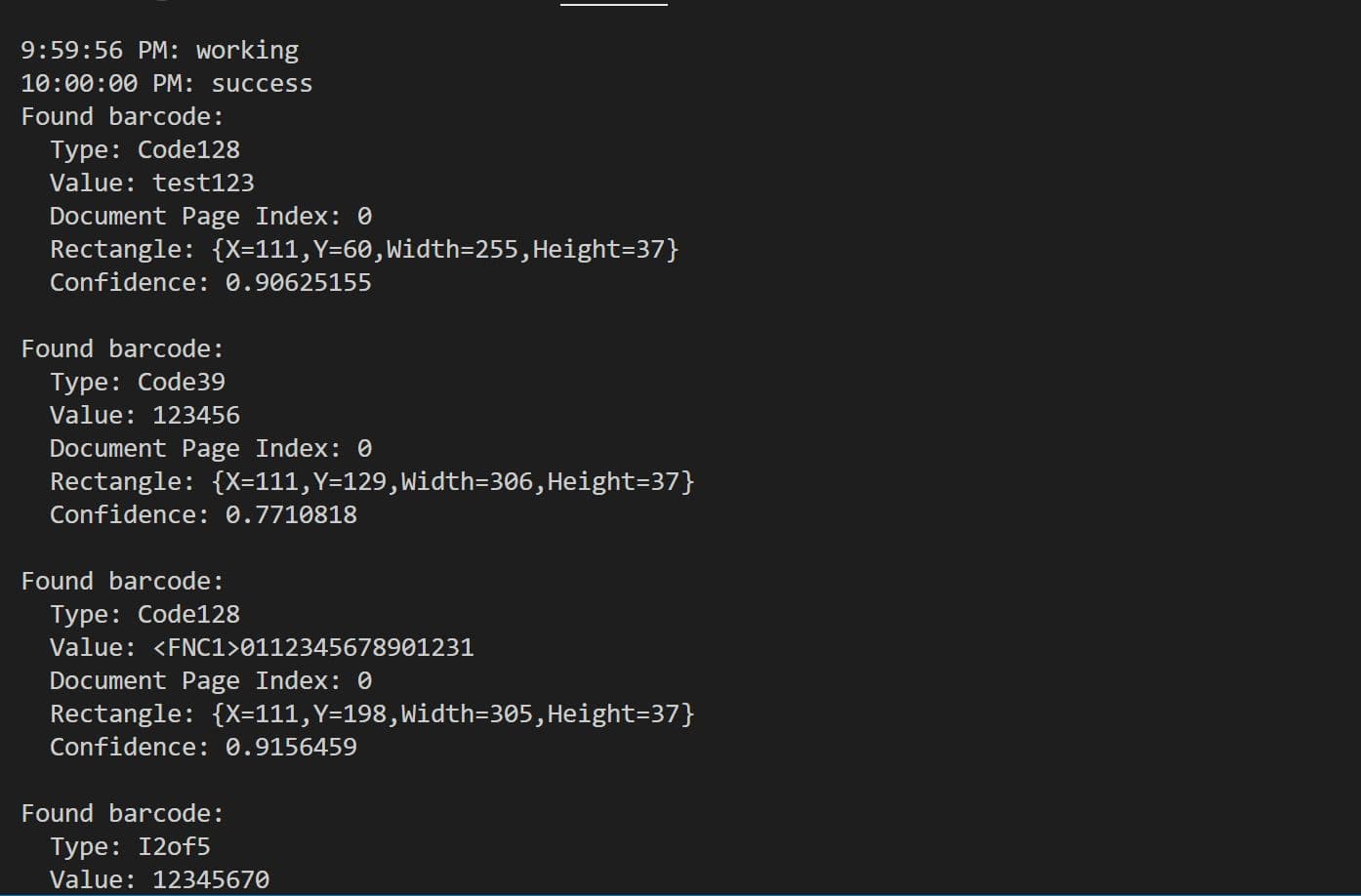Click the "Type: I2of5" output line
Image resolution: width=1361 pixels, height=896 pixels.
coord(130,846)
